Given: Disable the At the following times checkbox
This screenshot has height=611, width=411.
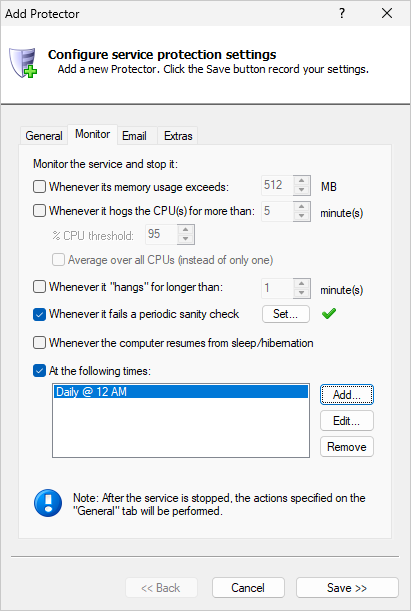Looking at the screenshot, I should click(39, 371).
